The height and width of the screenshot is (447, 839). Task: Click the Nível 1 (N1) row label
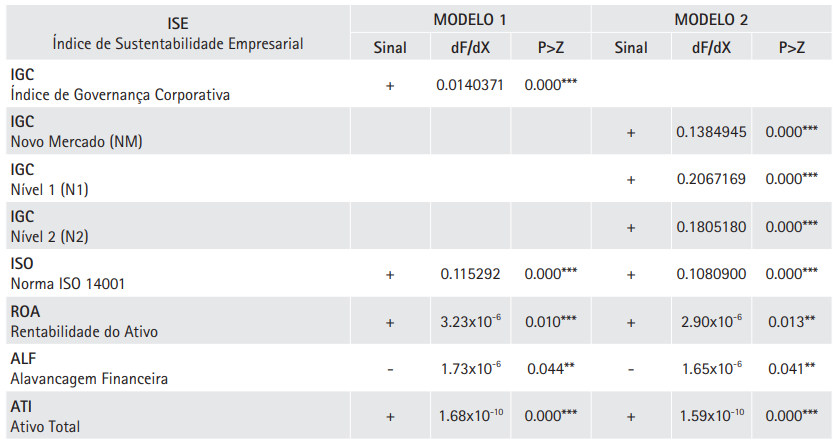(x=56, y=189)
